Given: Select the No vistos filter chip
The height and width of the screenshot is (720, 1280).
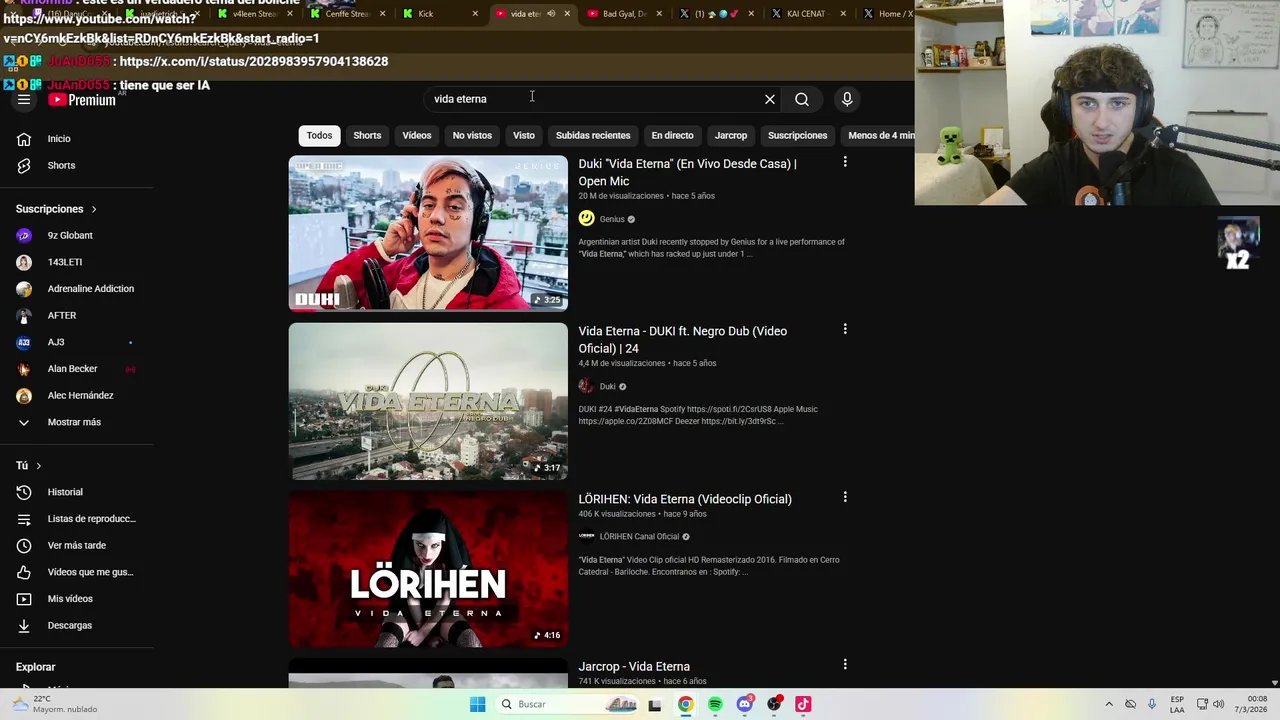Looking at the screenshot, I should pyautogui.click(x=472, y=135).
